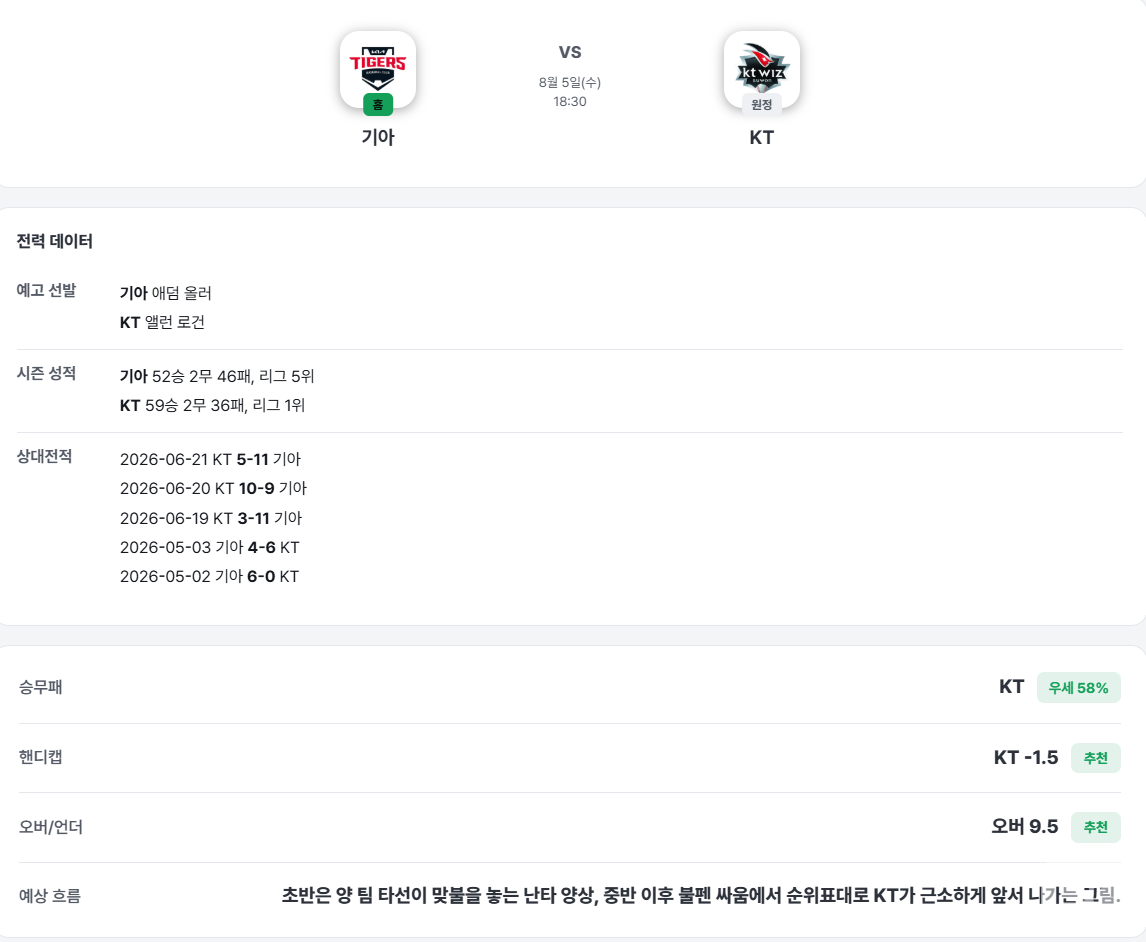This screenshot has width=1146, height=942.
Task: Open the 2026-05-03 기아 4-6 KT match result
Action: pyautogui.click(x=210, y=547)
